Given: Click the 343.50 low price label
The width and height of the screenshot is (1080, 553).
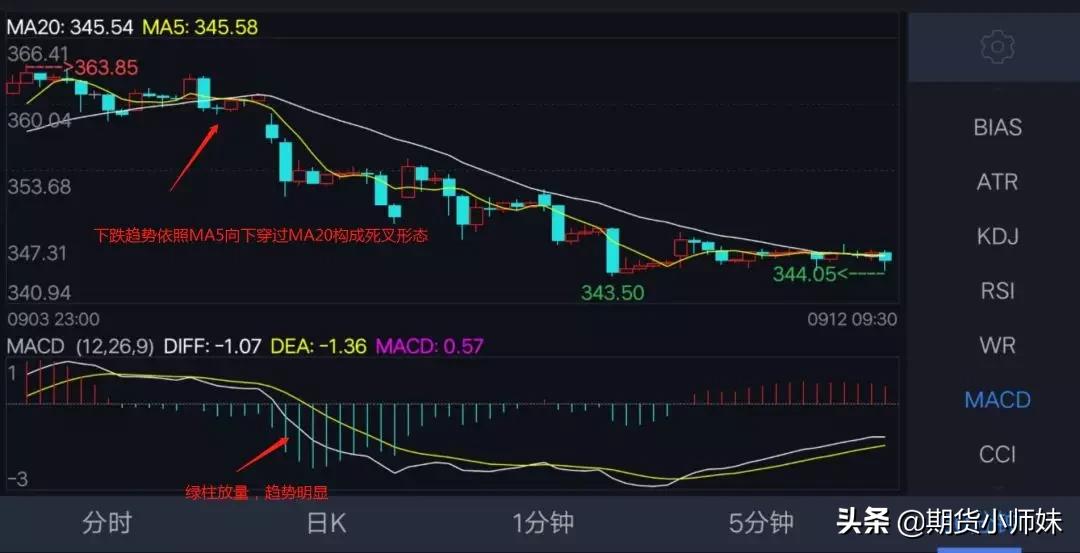Looking at the screenshot, I should tap(612, 293).
